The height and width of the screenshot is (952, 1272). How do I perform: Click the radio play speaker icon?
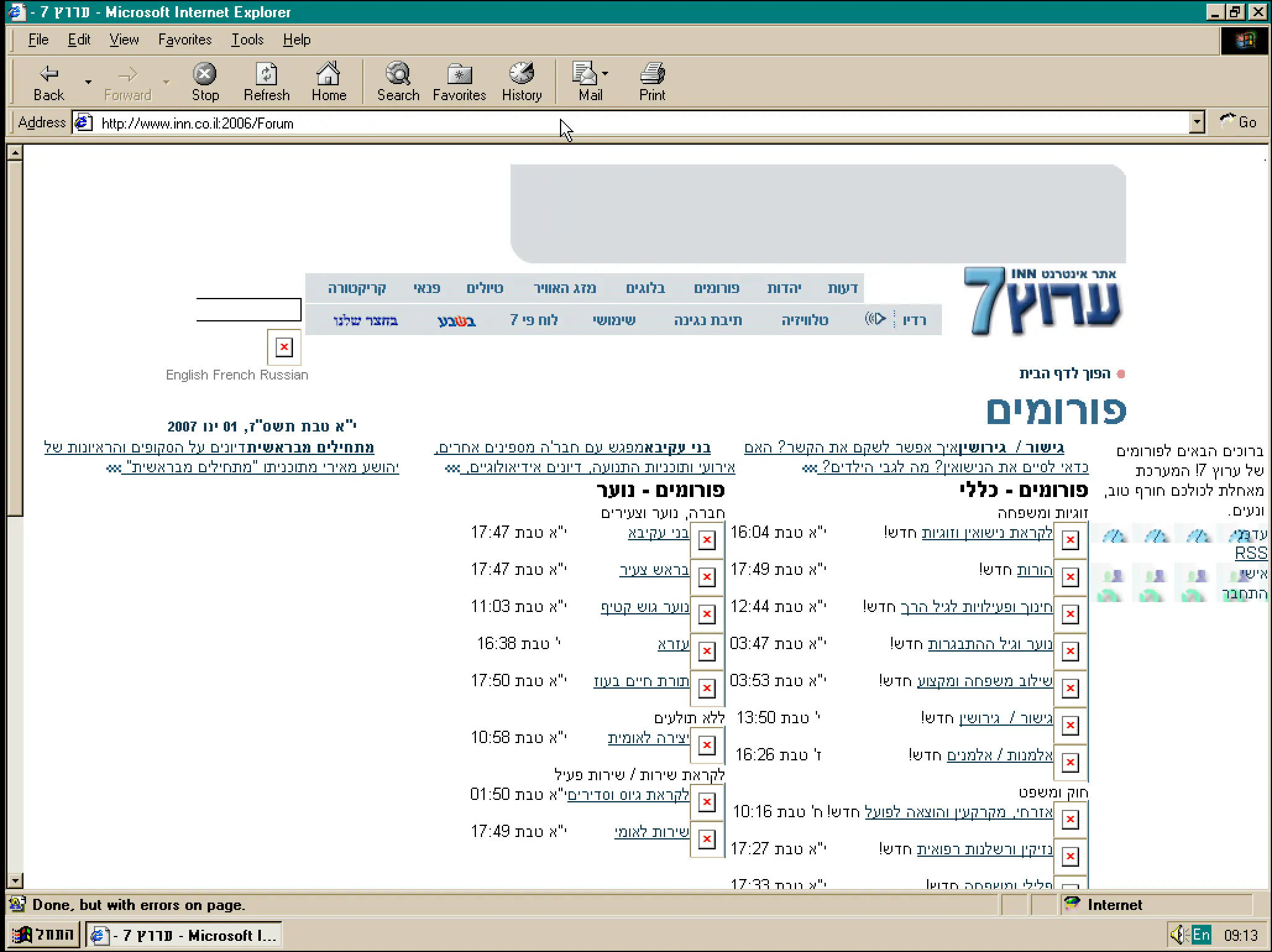pos(875,319)
